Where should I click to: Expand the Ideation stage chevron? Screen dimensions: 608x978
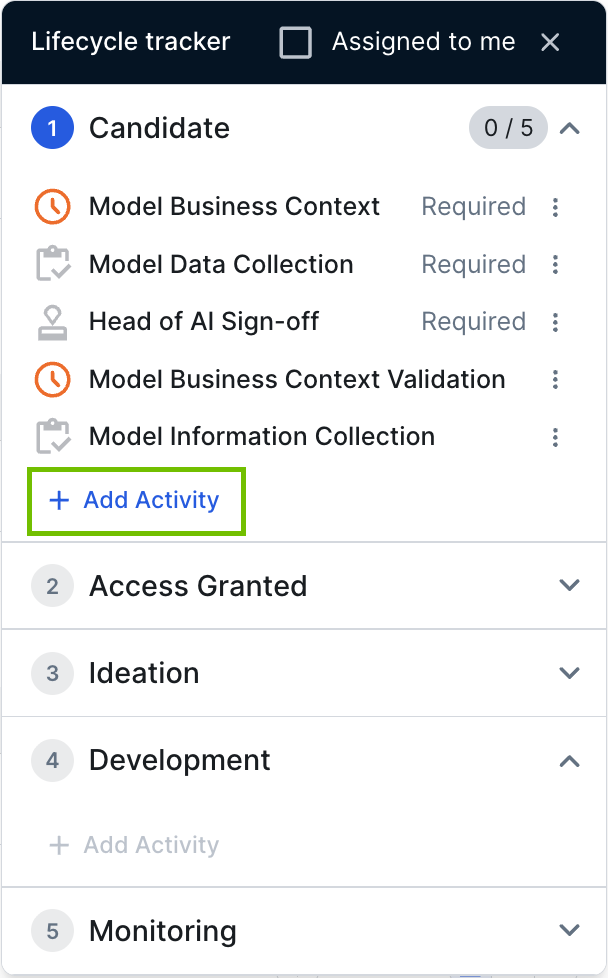[x=569, y=673]
